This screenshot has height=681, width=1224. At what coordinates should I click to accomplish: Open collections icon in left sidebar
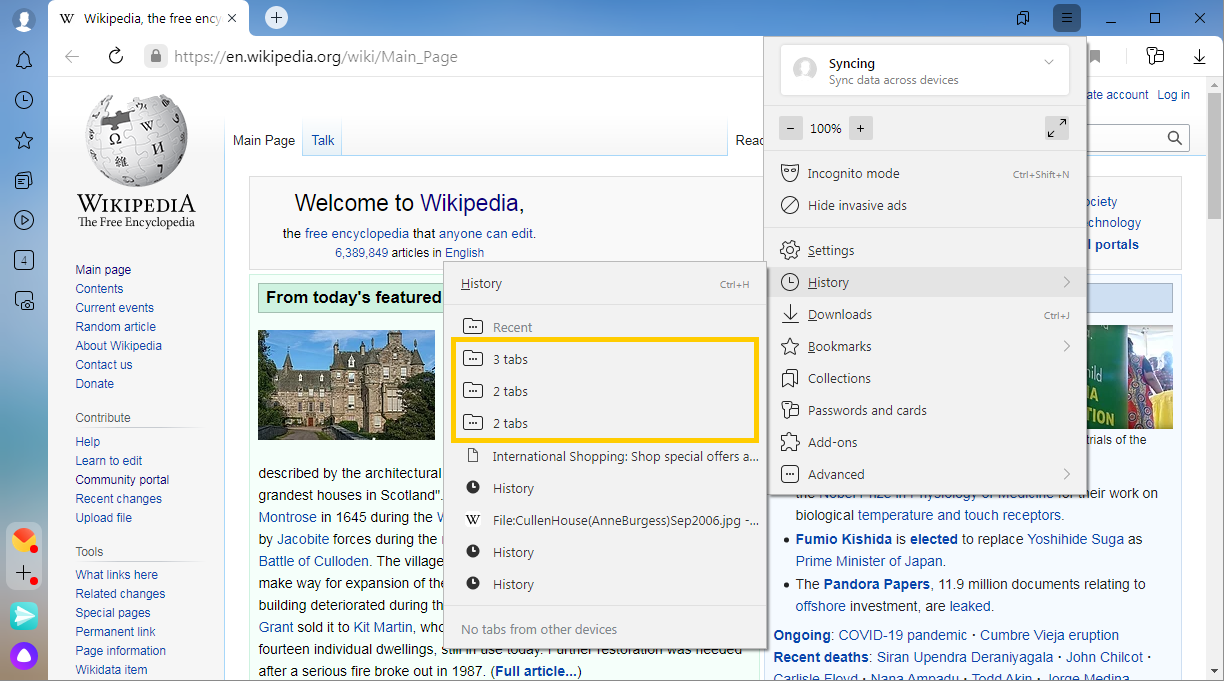click(24, 180)
